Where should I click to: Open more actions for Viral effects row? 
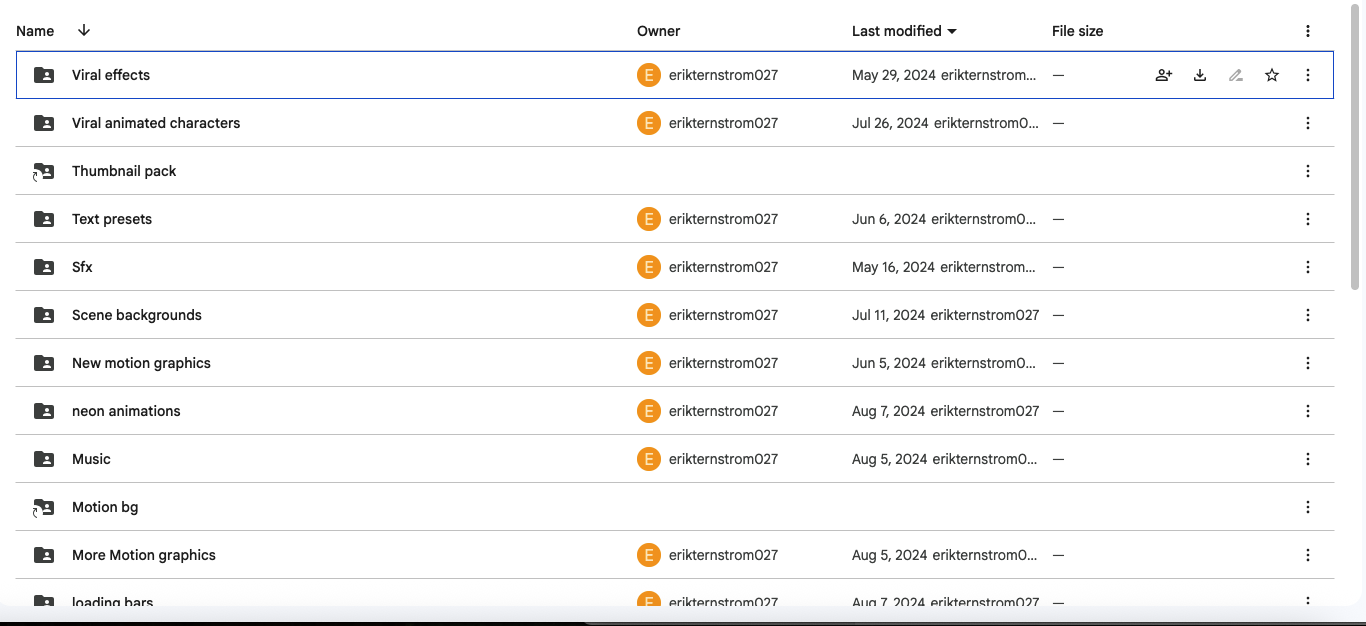click(1308, 75)
